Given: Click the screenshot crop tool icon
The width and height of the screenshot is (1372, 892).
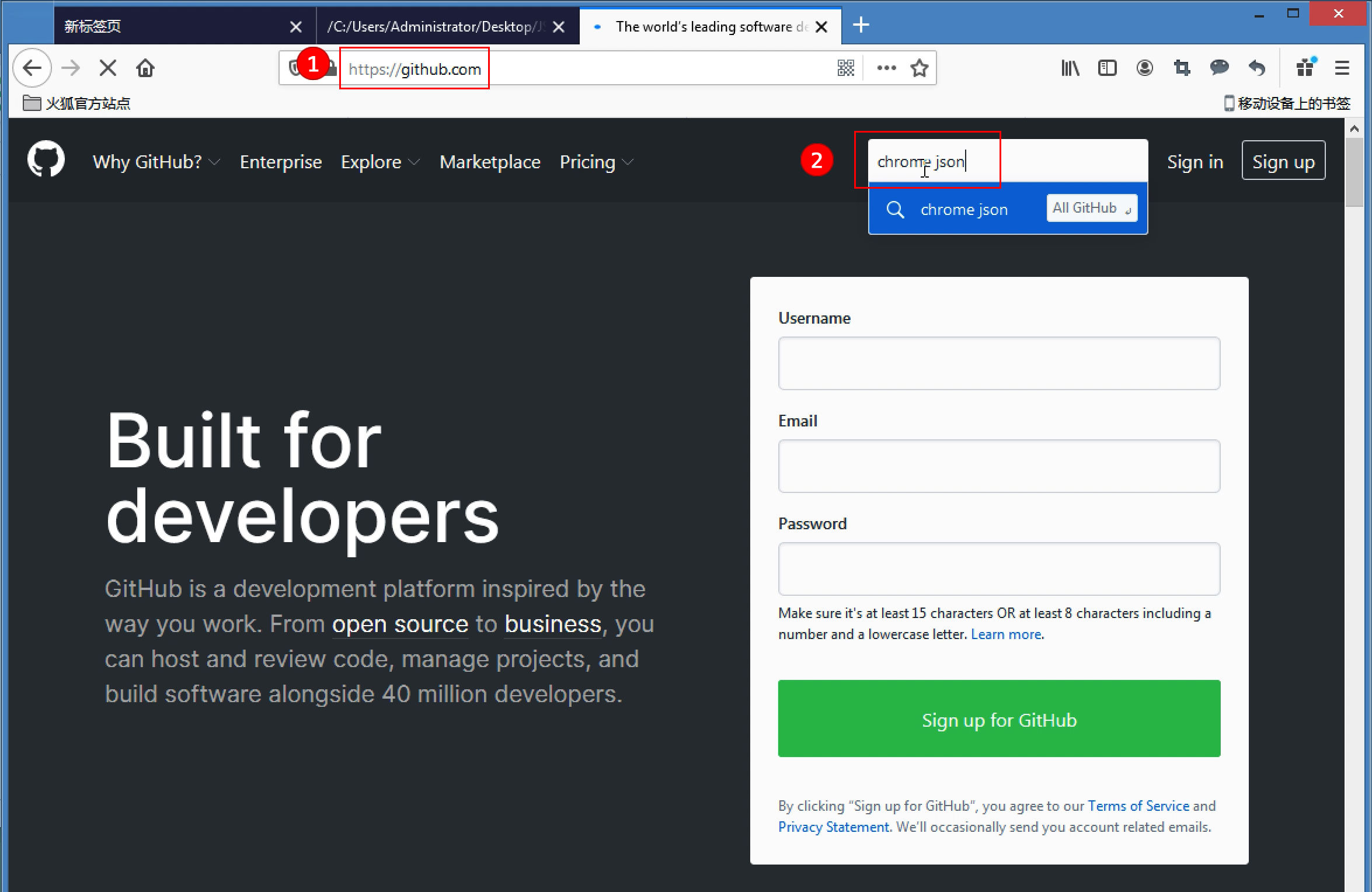Looking at the screenshot, I should pos(1182,68).
